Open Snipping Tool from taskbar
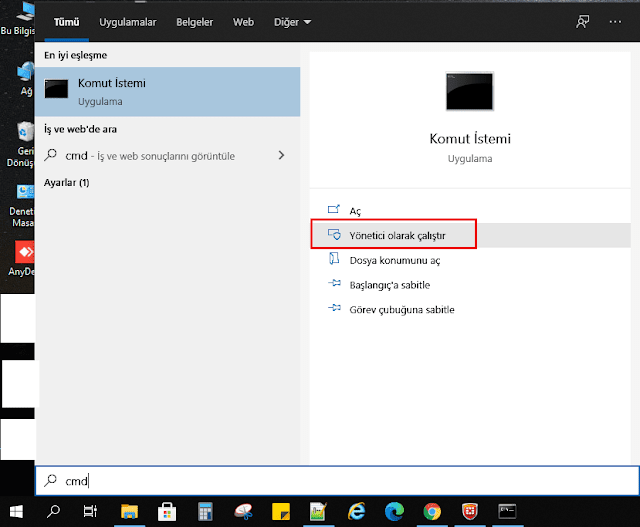Viewport: 640px width, 527px height. pos(243,511)
